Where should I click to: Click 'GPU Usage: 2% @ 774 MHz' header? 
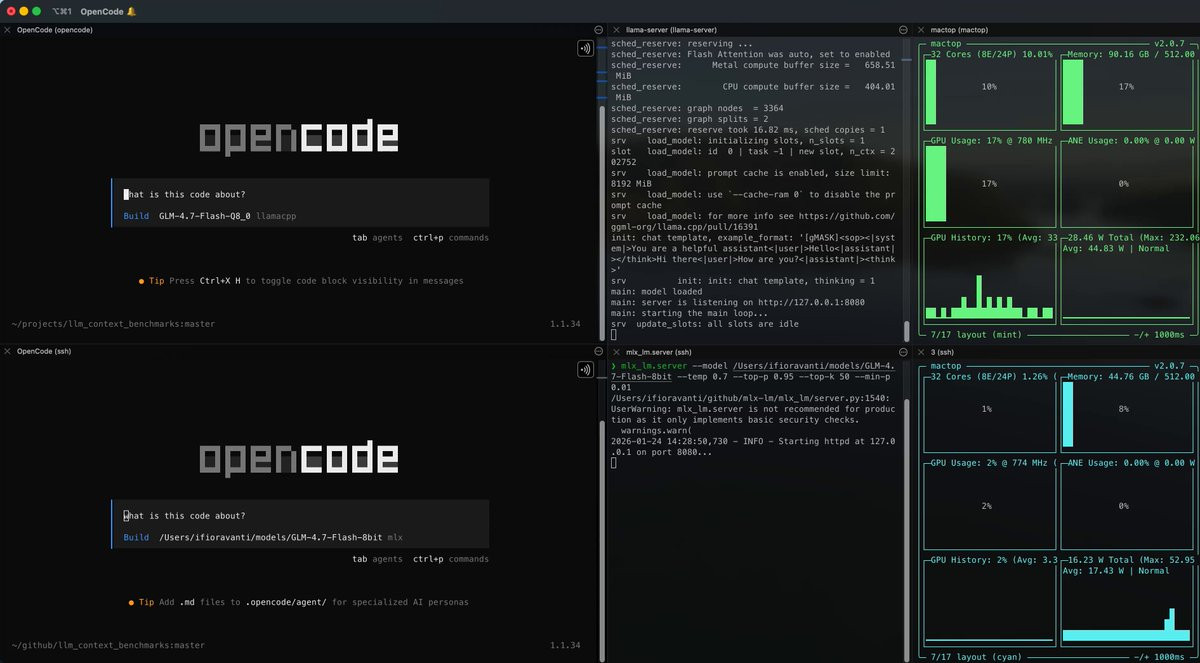pos(992,463)
